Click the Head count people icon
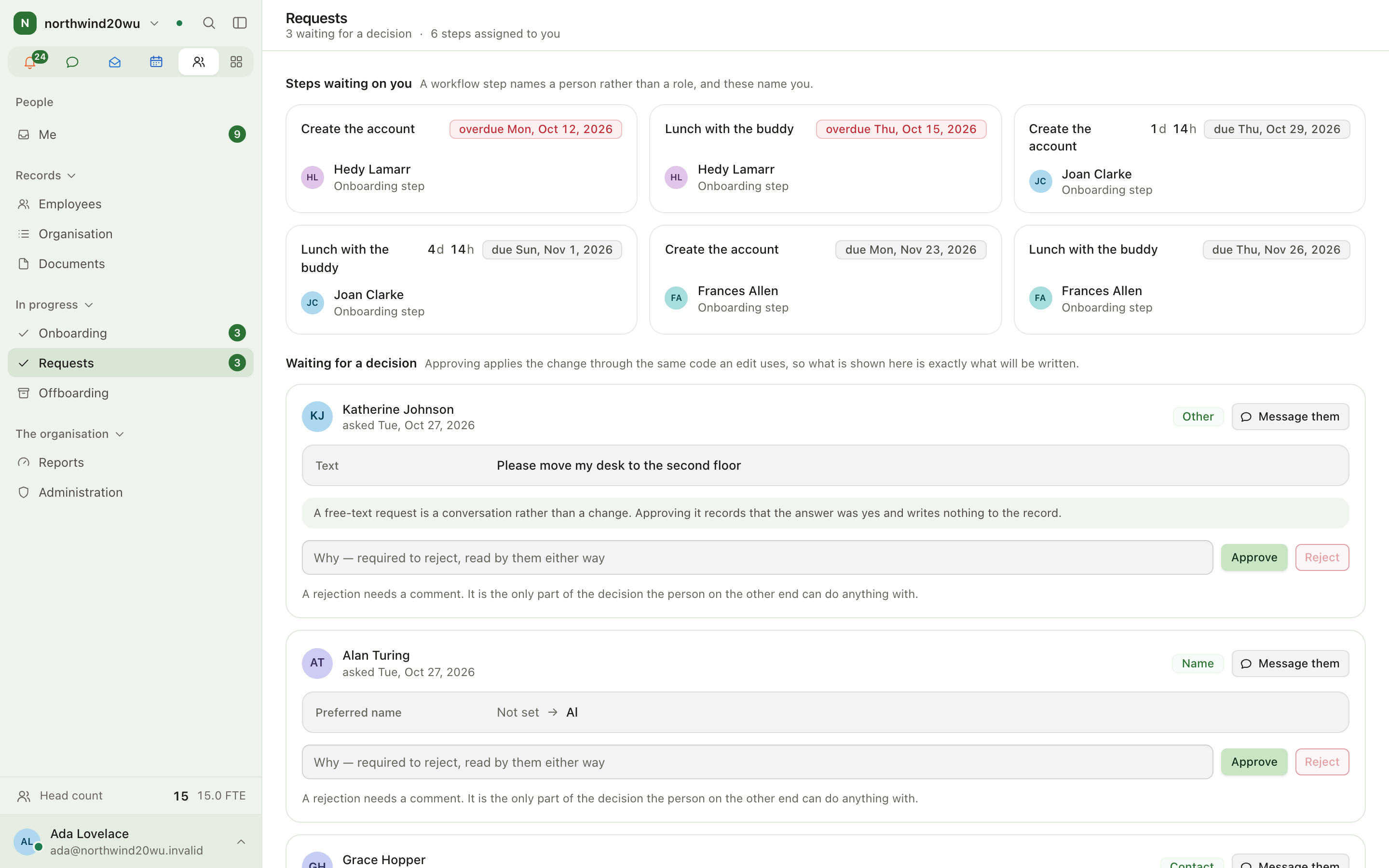Viewport: 1389px width, 868px height. [x=24, y=796]
